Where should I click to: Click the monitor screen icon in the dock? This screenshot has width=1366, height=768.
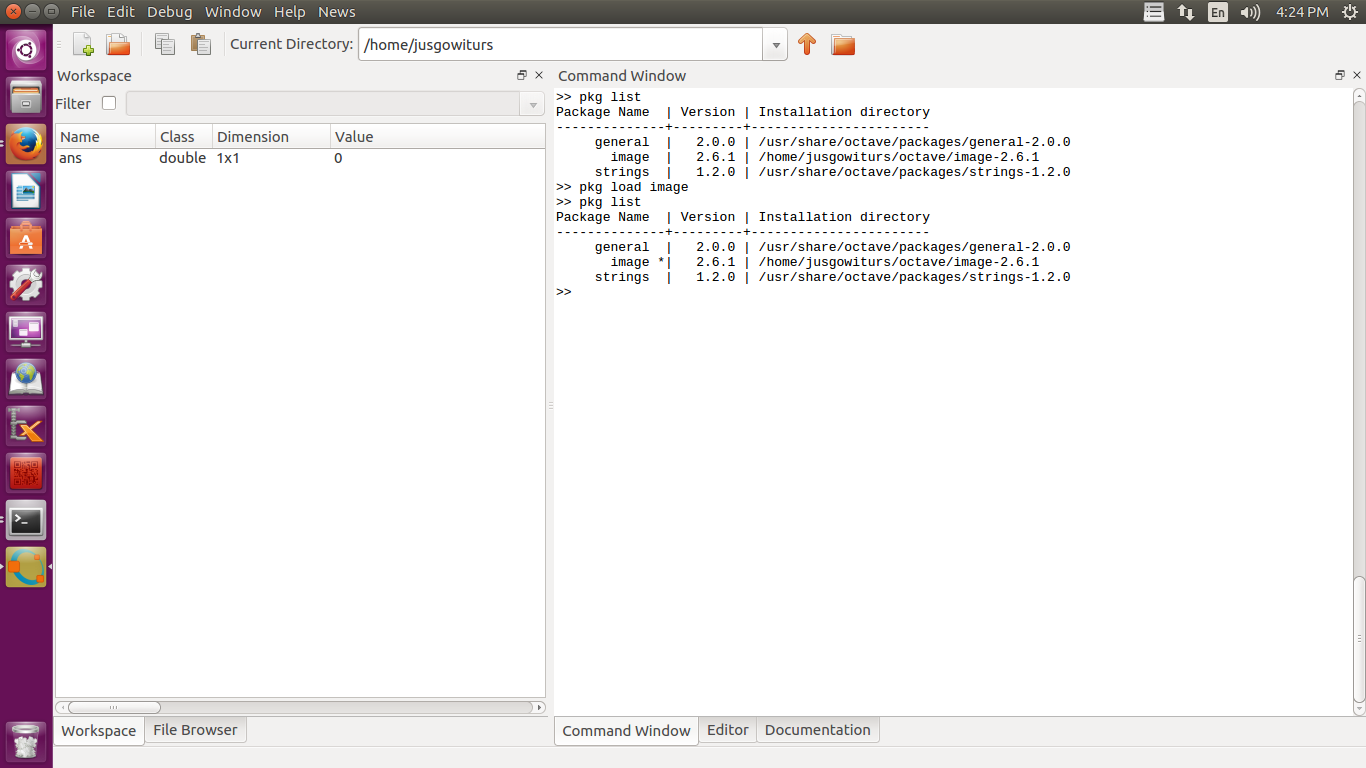[x=26, y=332]
